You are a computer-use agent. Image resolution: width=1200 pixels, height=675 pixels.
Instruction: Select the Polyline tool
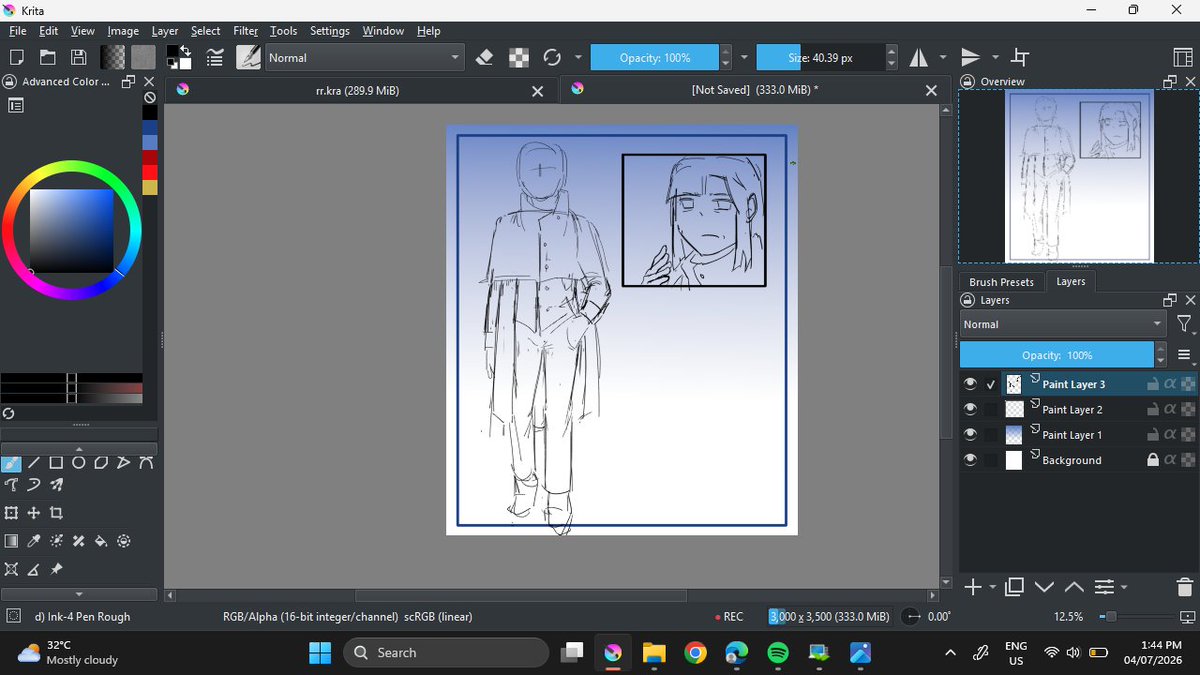pyautogui.click(x=123, y=463)
